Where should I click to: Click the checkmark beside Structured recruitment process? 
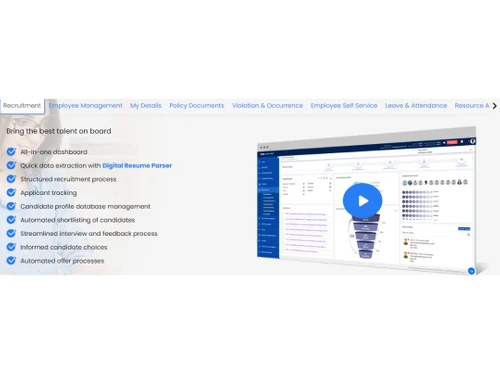tap(11, 179)
